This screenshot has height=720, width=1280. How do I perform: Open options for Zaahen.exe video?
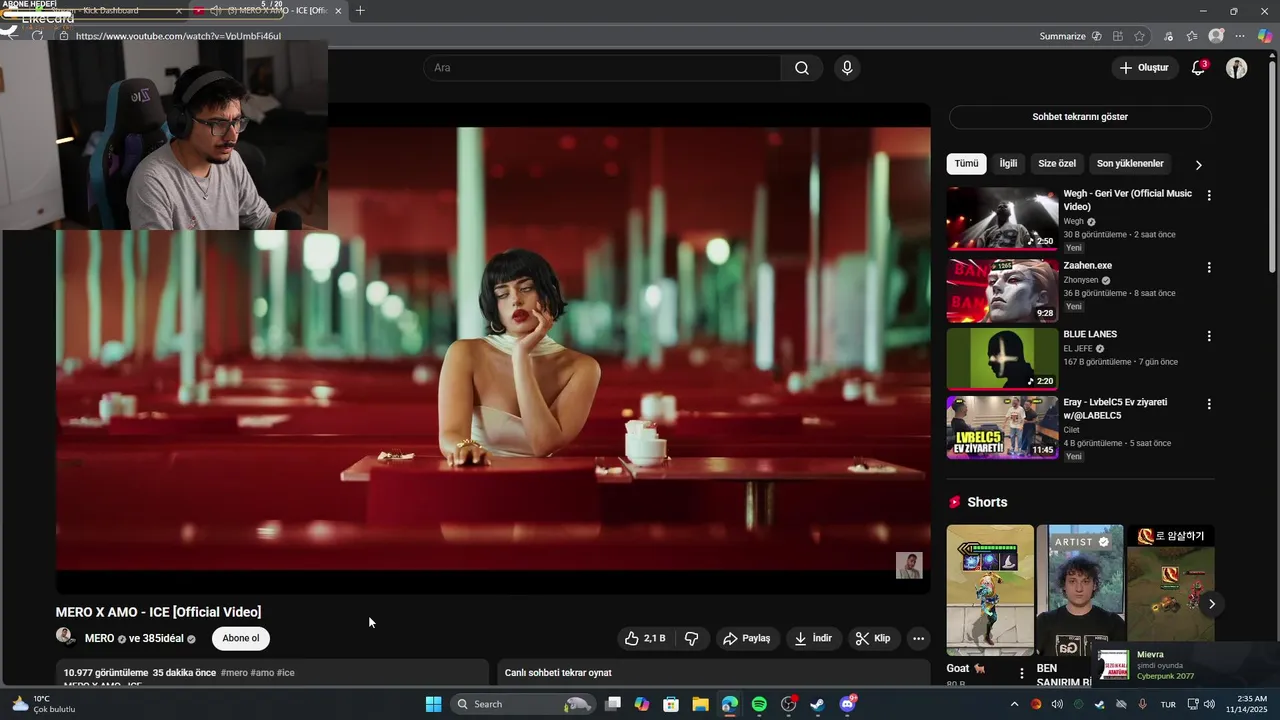[1209, 268]
